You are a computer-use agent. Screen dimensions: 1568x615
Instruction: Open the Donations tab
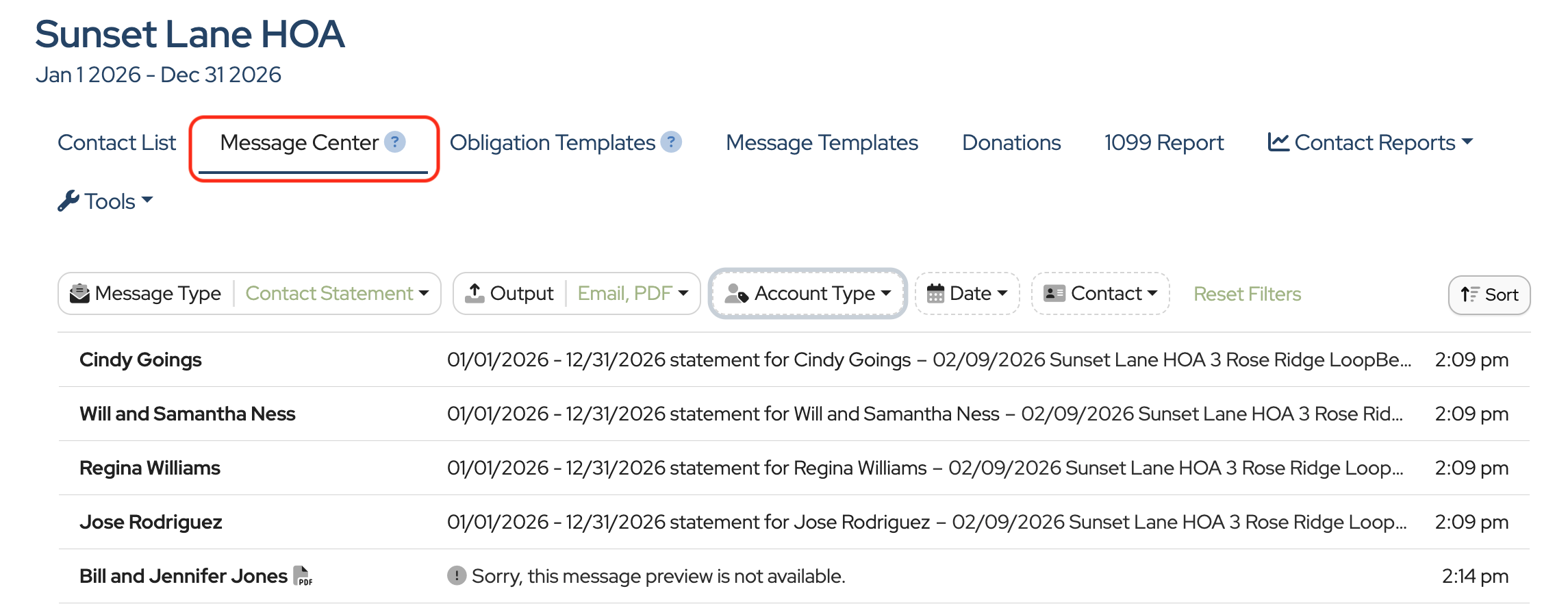1011,142
